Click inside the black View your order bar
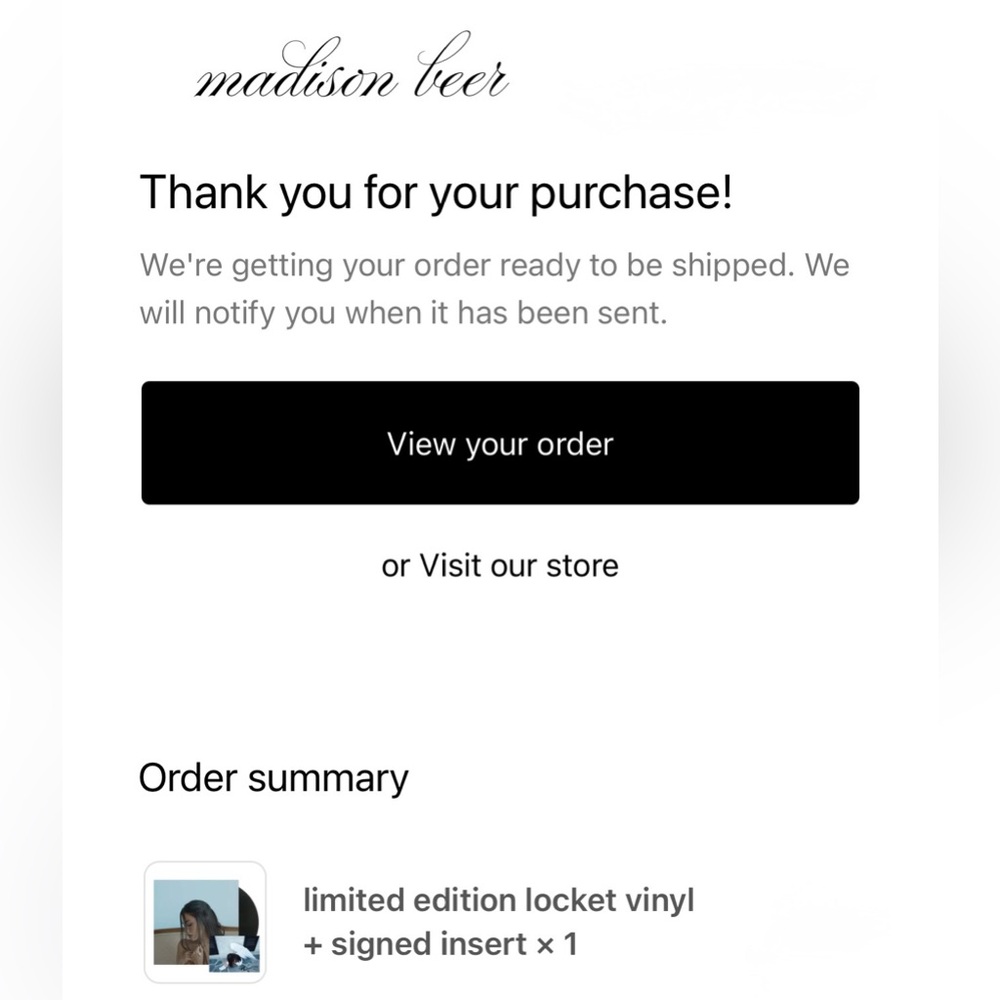This screenshot has height=1000, width=1000. click(x=500, y=443)
